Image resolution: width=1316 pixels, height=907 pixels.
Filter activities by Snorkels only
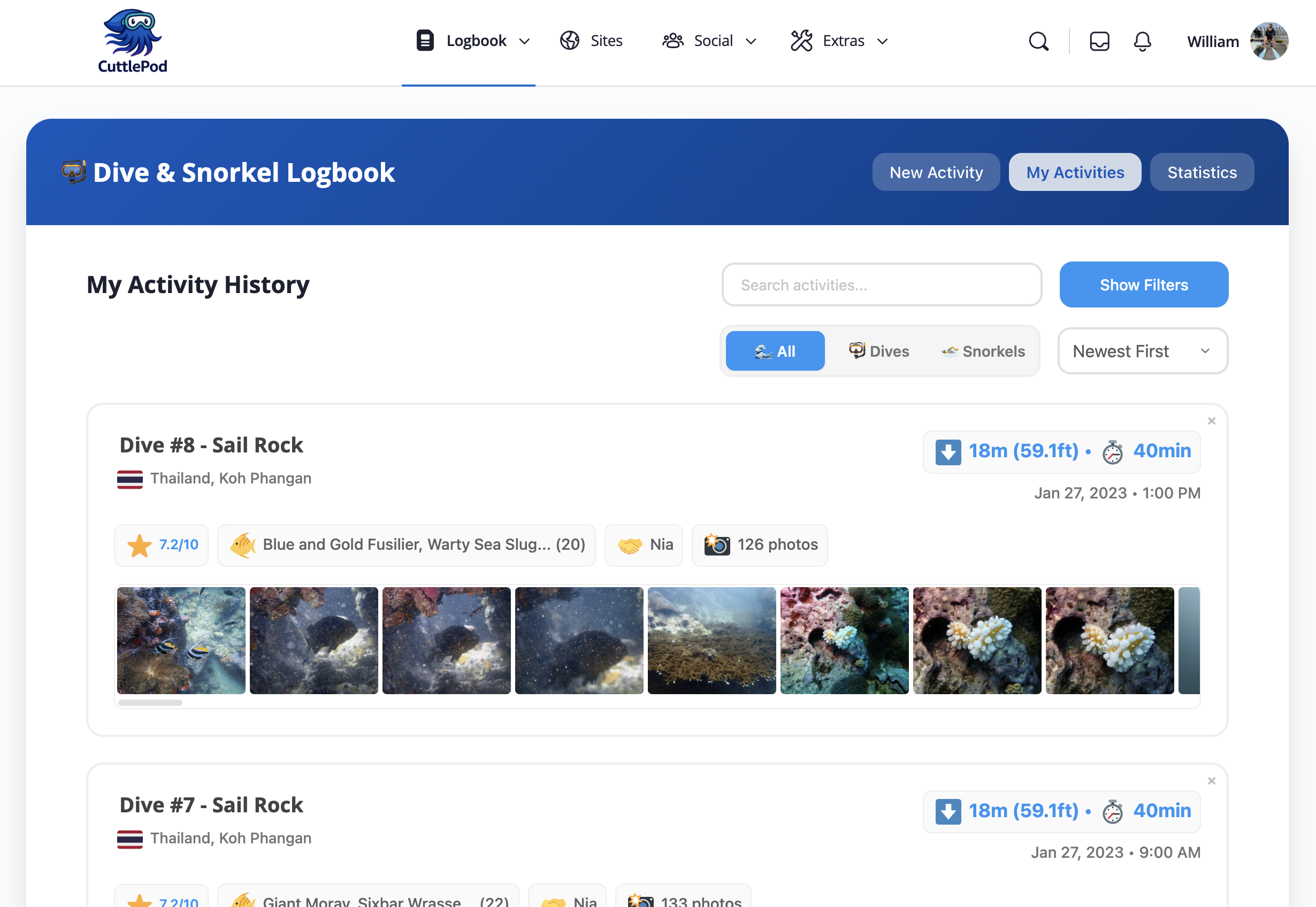pos(983,351)
